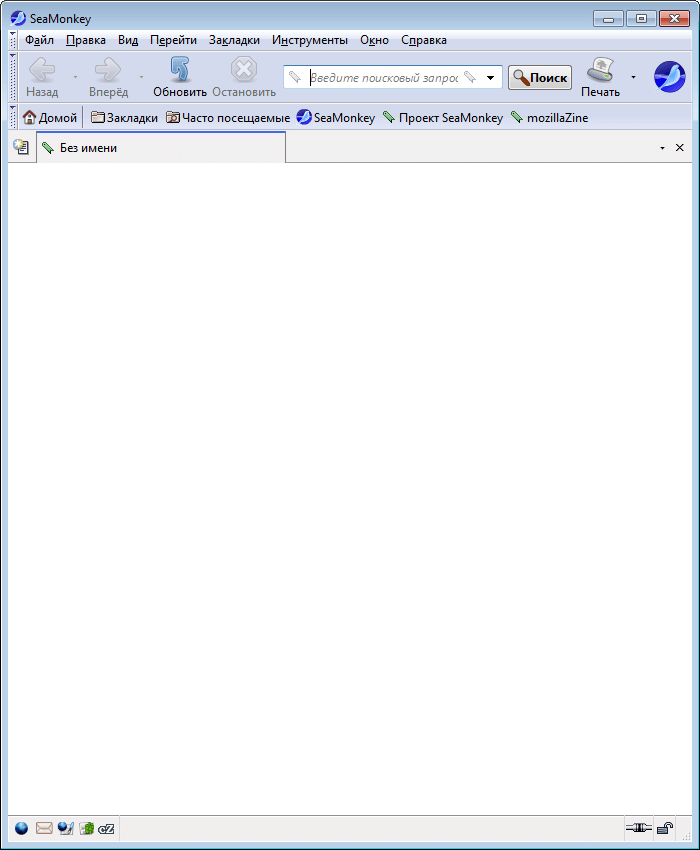This screenshot has height=850, width=700.
Task: Open the Вид menu
Action: (128, 40)
